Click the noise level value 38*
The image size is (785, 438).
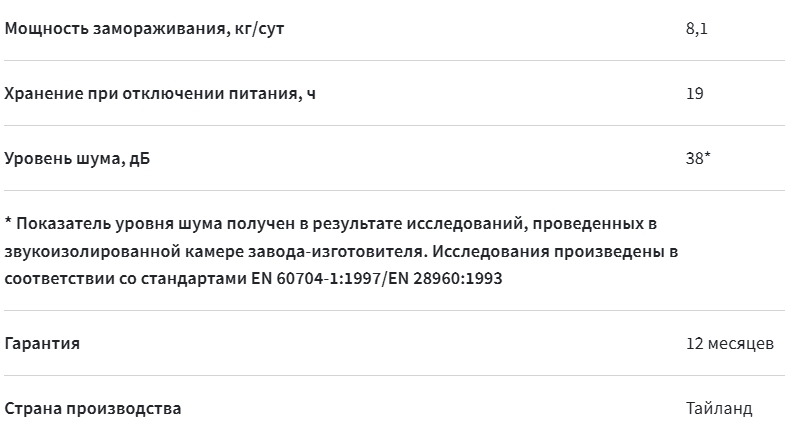point(698,158)
